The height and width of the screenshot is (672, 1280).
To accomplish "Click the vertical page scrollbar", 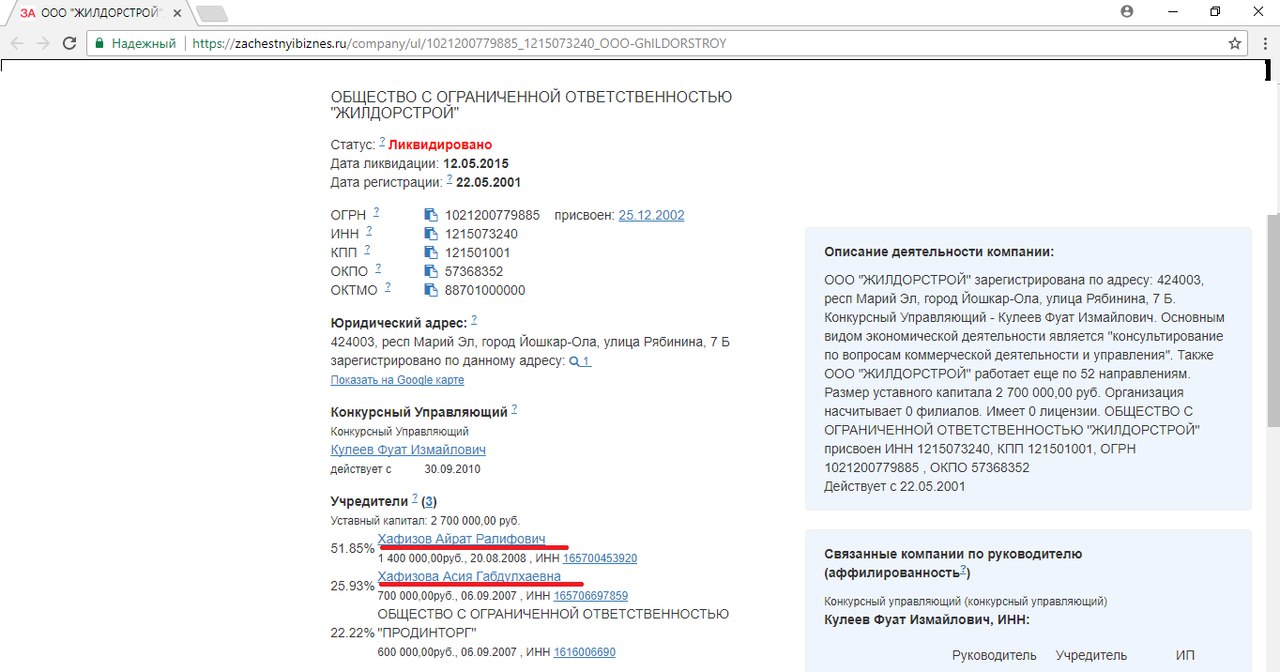I will 1272,320.
